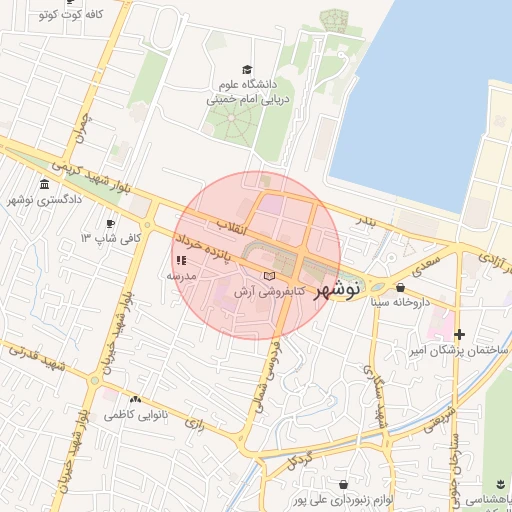Select the انقلاب street label
512x512 pixels.
[232, 227]
